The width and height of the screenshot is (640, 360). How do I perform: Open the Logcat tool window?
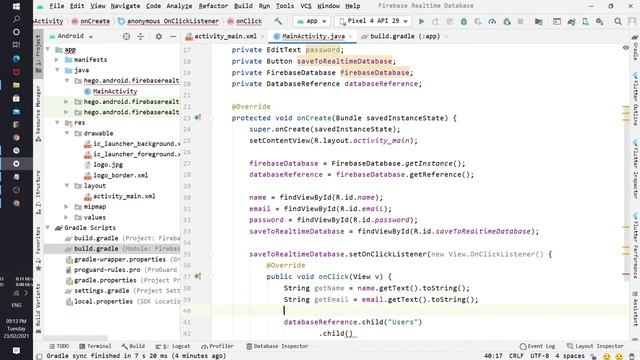173,346
